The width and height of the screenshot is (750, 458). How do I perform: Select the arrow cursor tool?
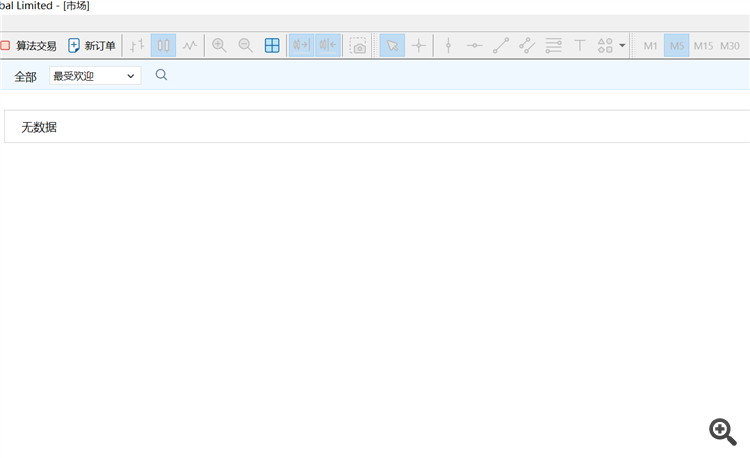click(x=392, y=46)
